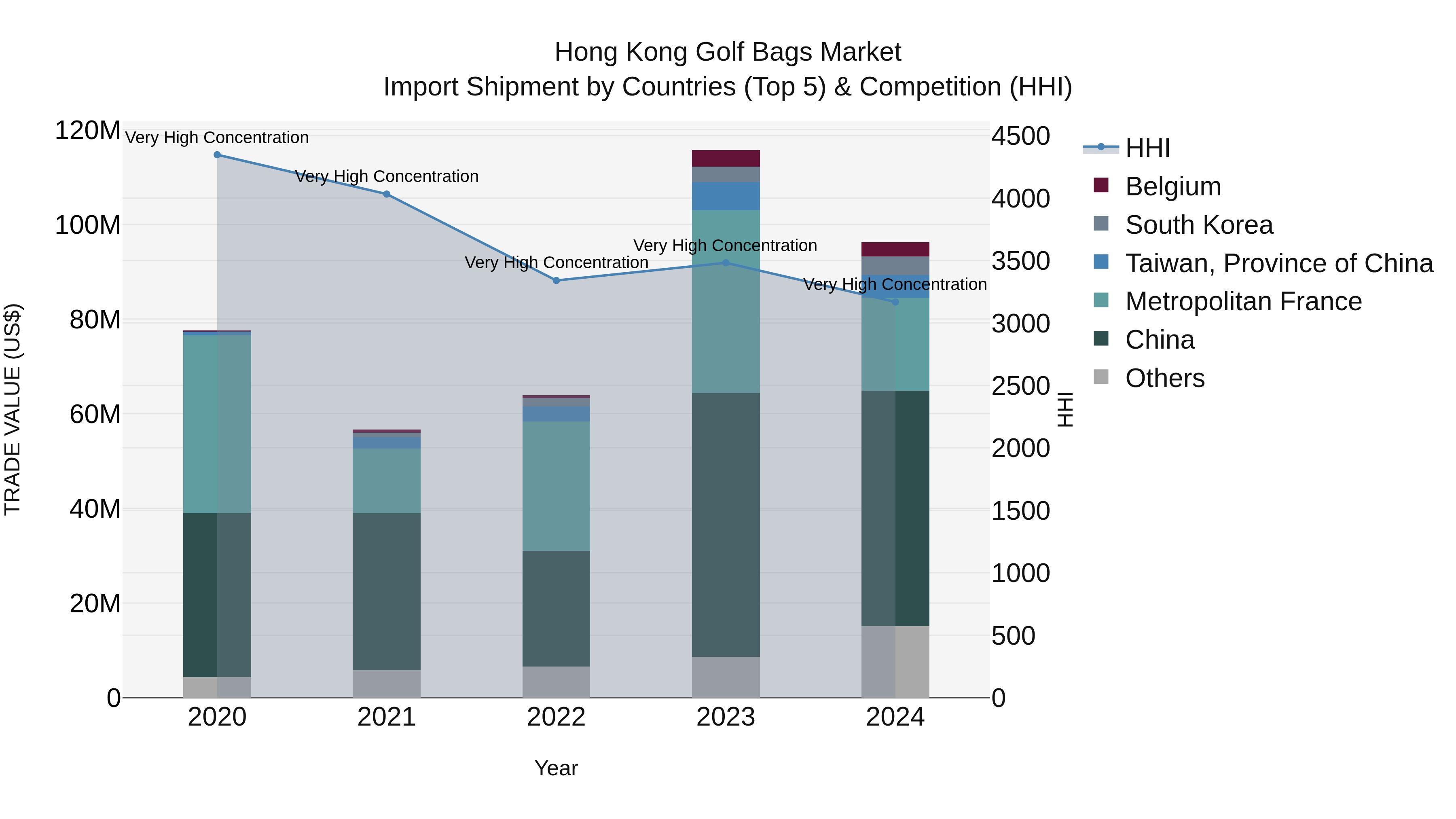
Task: Click the 60M trade value axis tick
Action: [x=95, y=414]
